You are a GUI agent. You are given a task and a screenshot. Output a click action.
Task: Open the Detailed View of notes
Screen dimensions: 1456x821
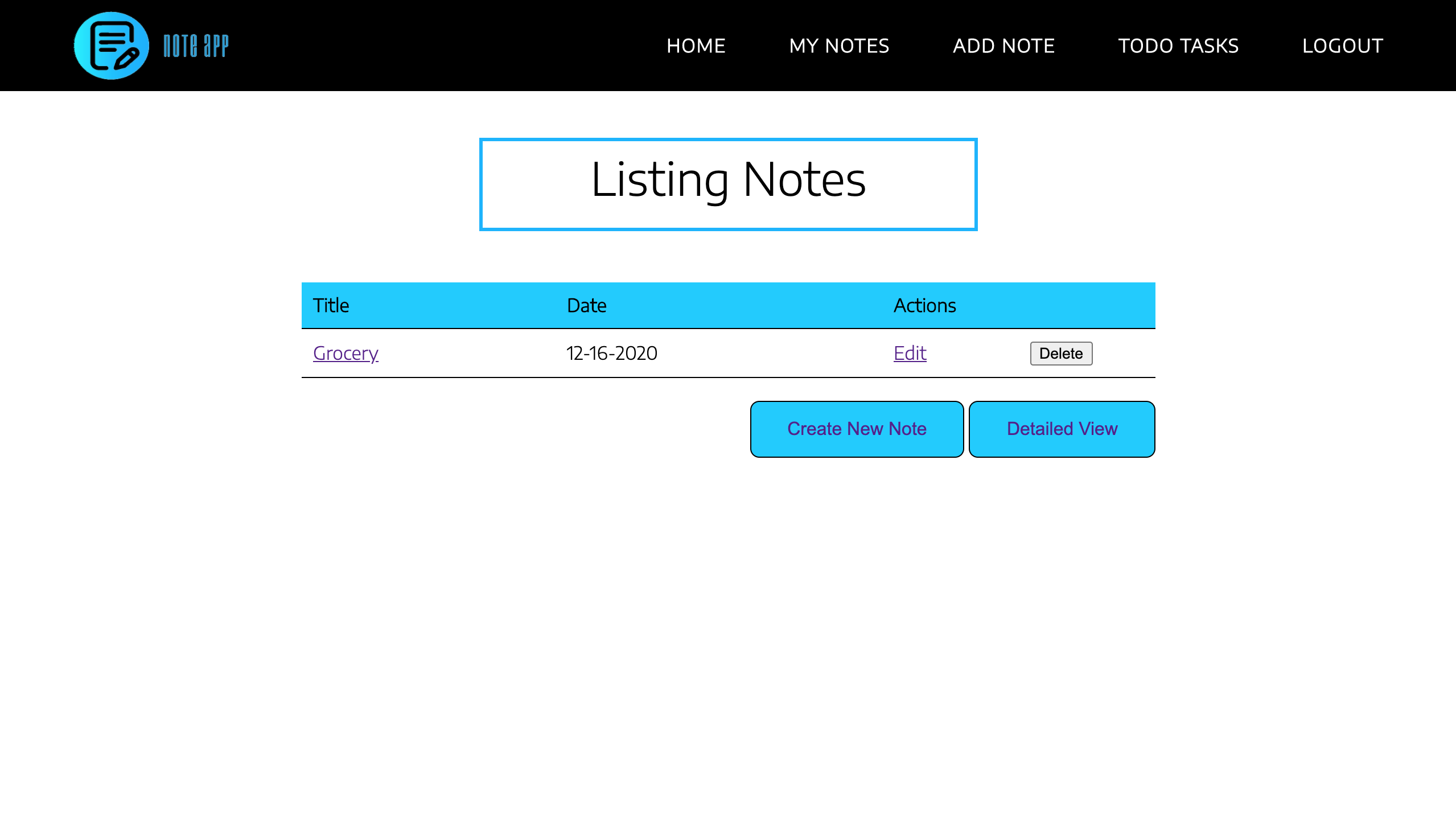tap(1062, 429)
